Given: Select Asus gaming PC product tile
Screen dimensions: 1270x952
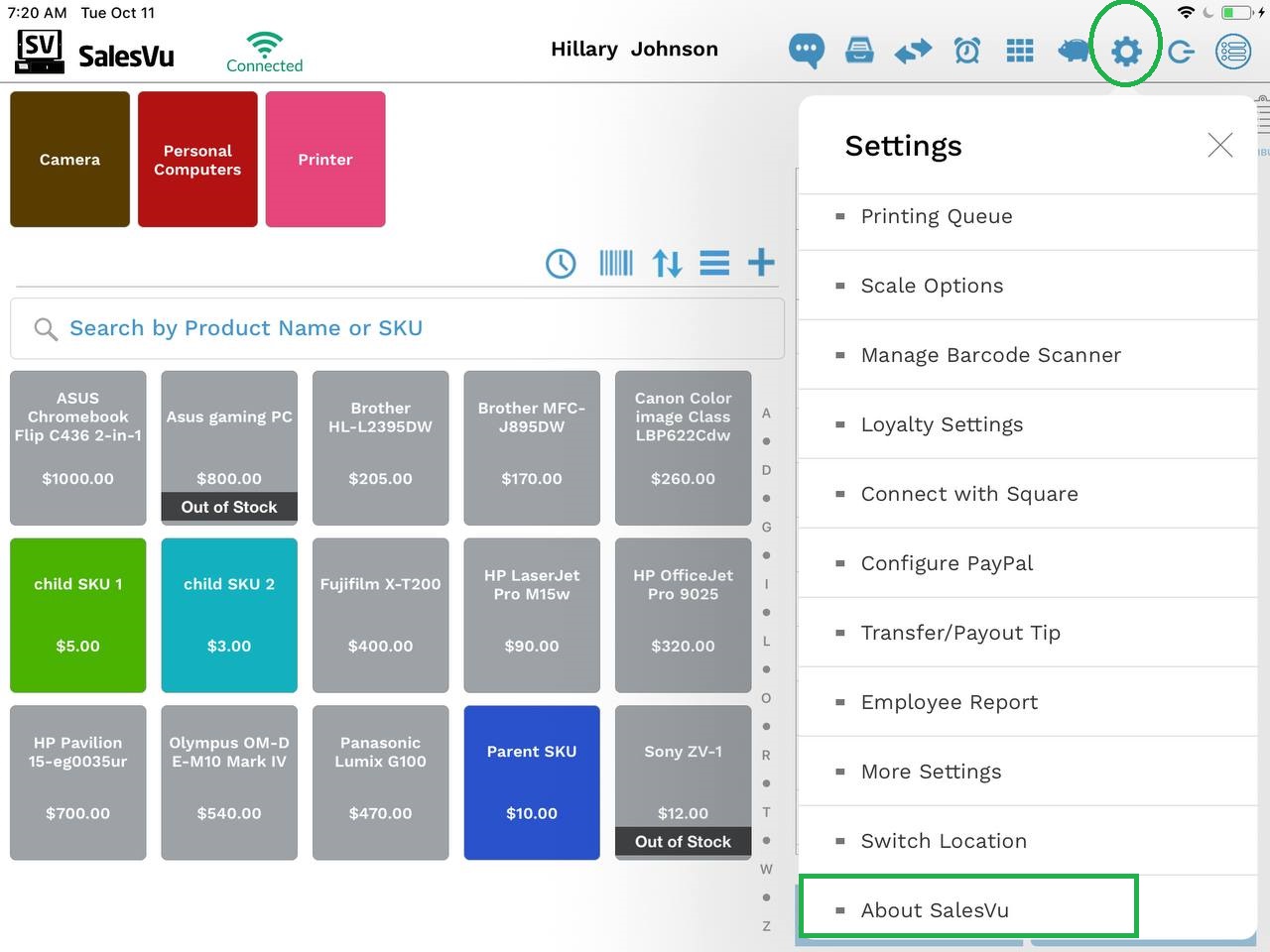Looking at the screenshot, I should [229, 448].
